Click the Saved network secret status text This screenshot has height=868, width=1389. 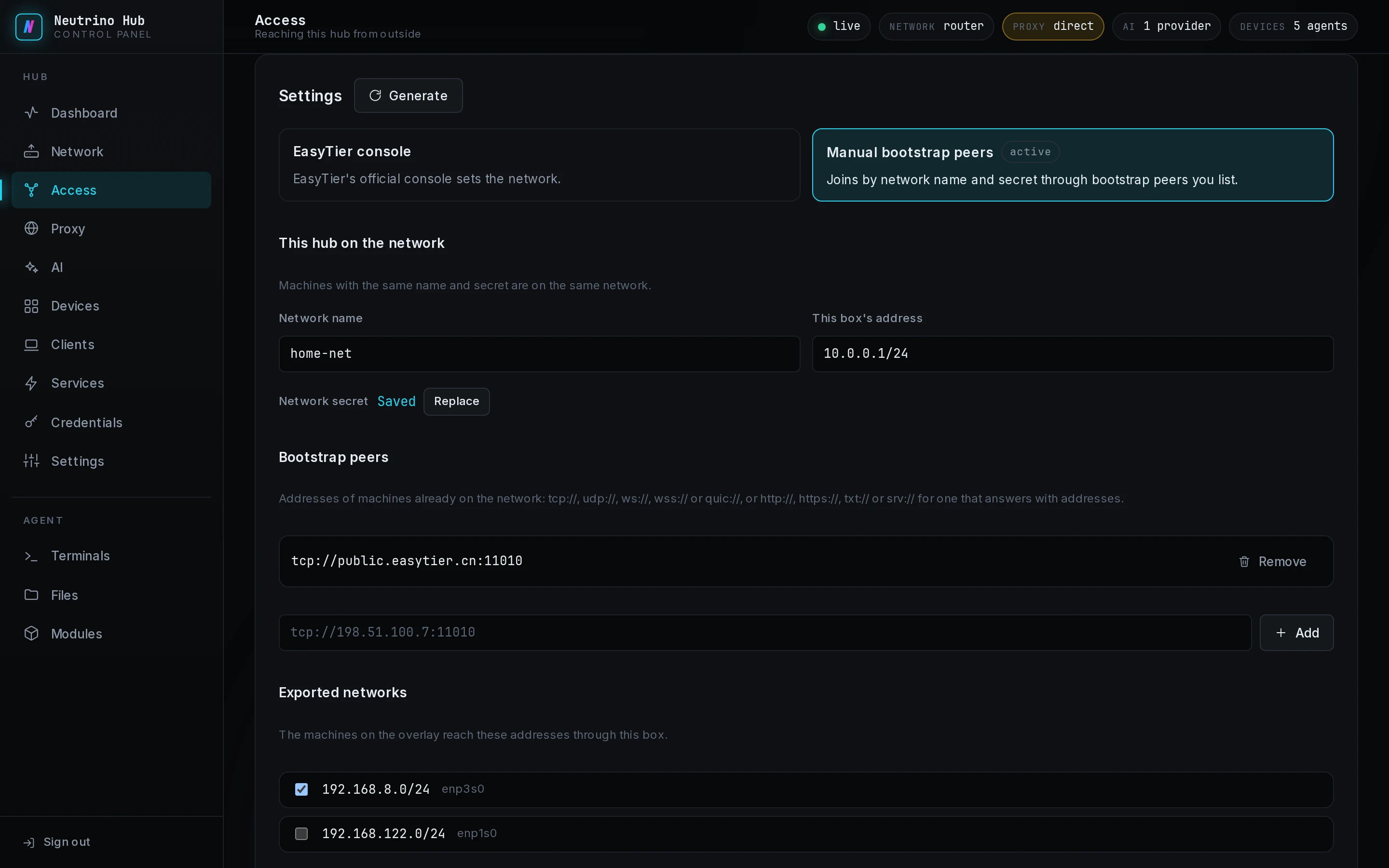396,401
